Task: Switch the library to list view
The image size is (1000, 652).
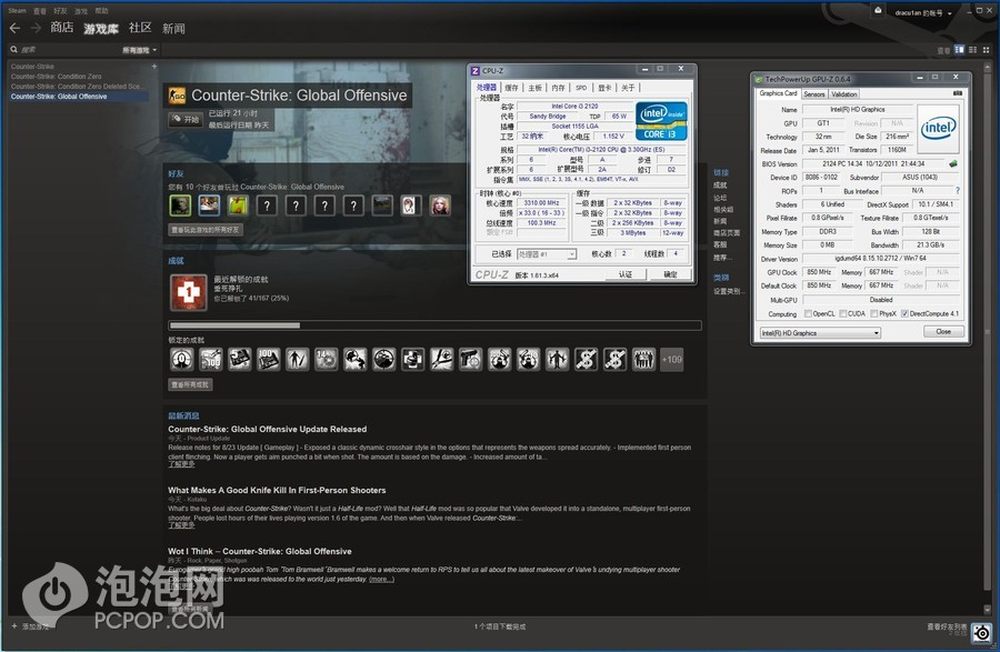Action: tap(973, 50)
